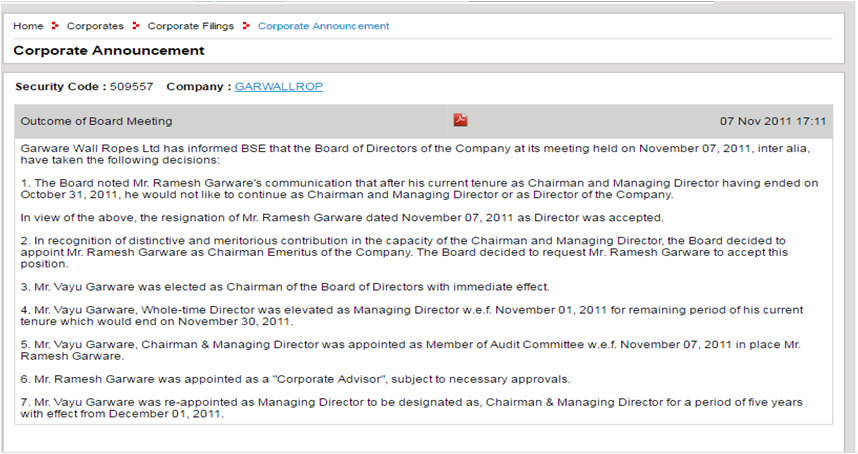Click the 07 Nov 2011 17:11 timestamp

772,121
